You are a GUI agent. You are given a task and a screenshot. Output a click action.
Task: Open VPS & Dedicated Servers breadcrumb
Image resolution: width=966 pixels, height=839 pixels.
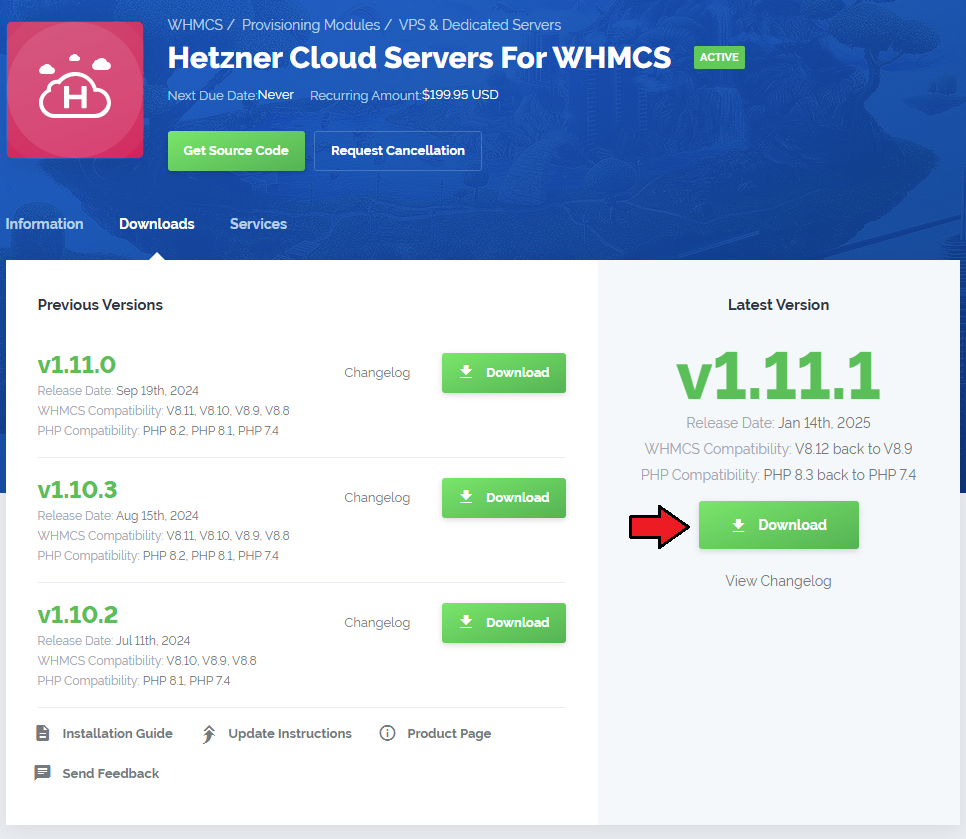pyautogui.click(x=479, y=25)
